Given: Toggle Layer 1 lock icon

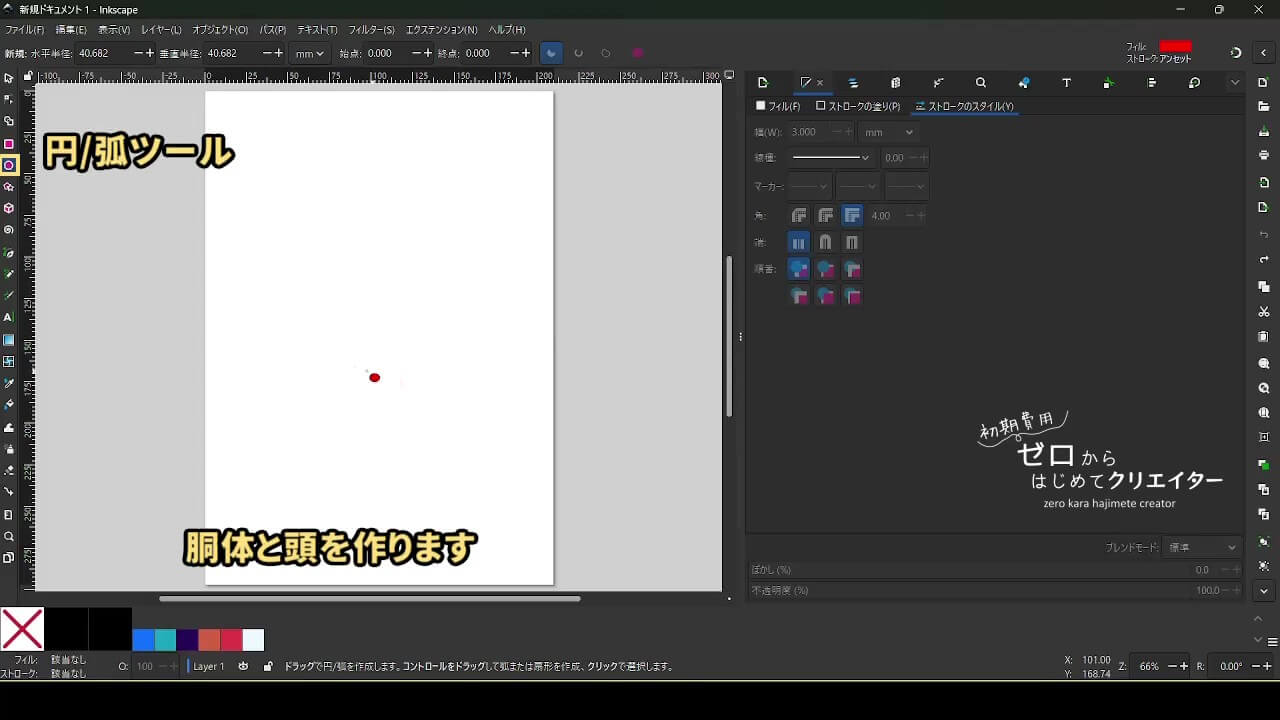Looking at the screenshot, I should point(268,666).
